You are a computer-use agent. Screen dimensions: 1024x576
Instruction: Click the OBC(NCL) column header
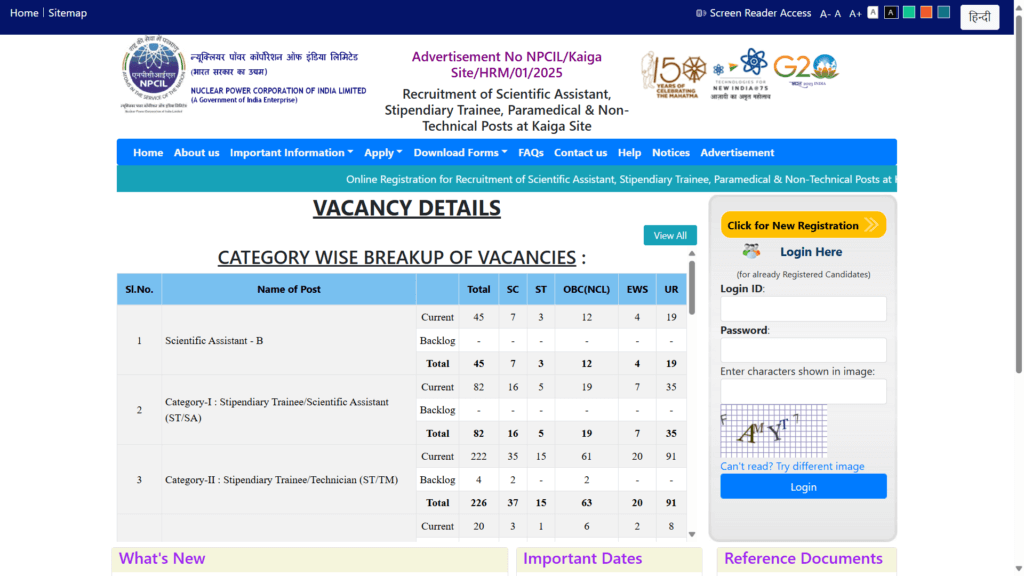pos(586,289)
